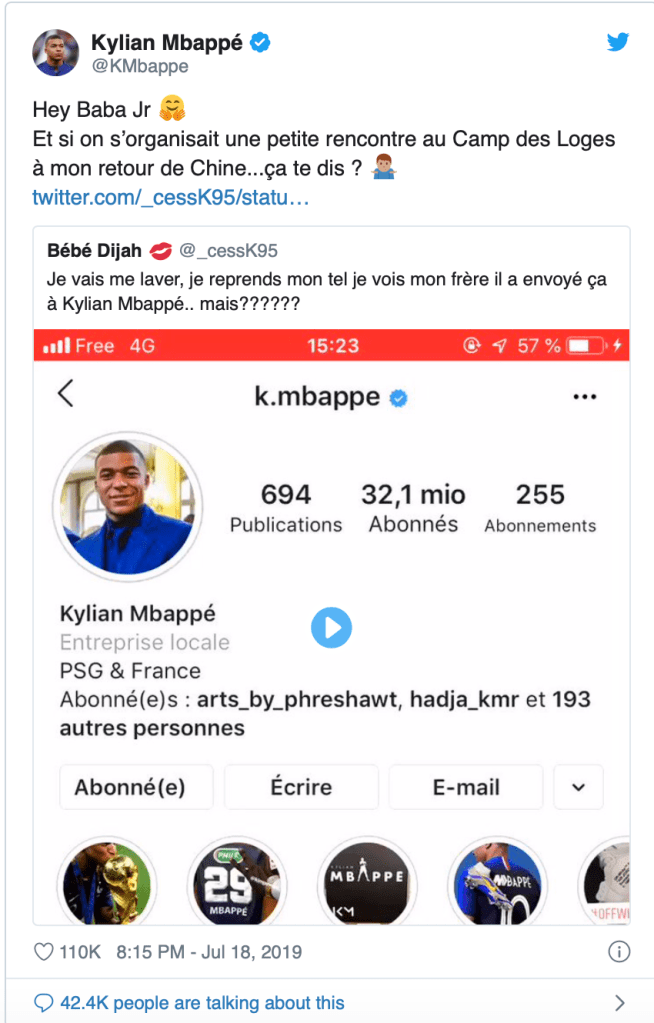
Task: Tap the back arrow on Instagram profile
Action: [66, 394]
